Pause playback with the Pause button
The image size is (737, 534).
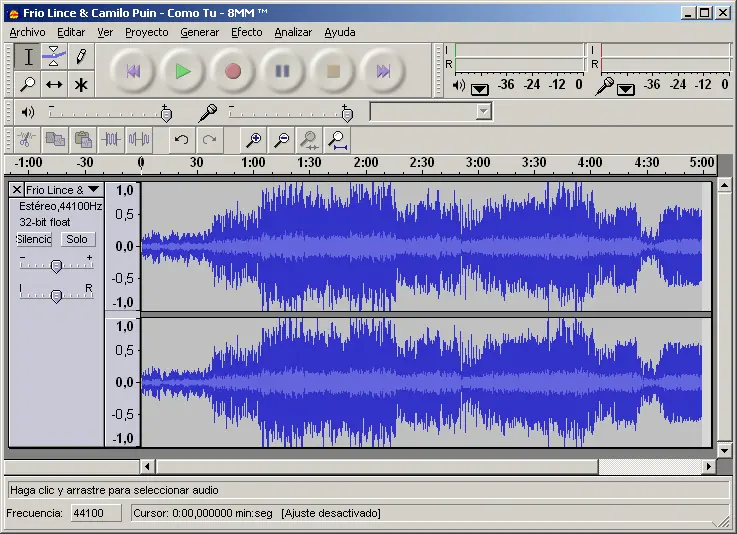point(282,71)
